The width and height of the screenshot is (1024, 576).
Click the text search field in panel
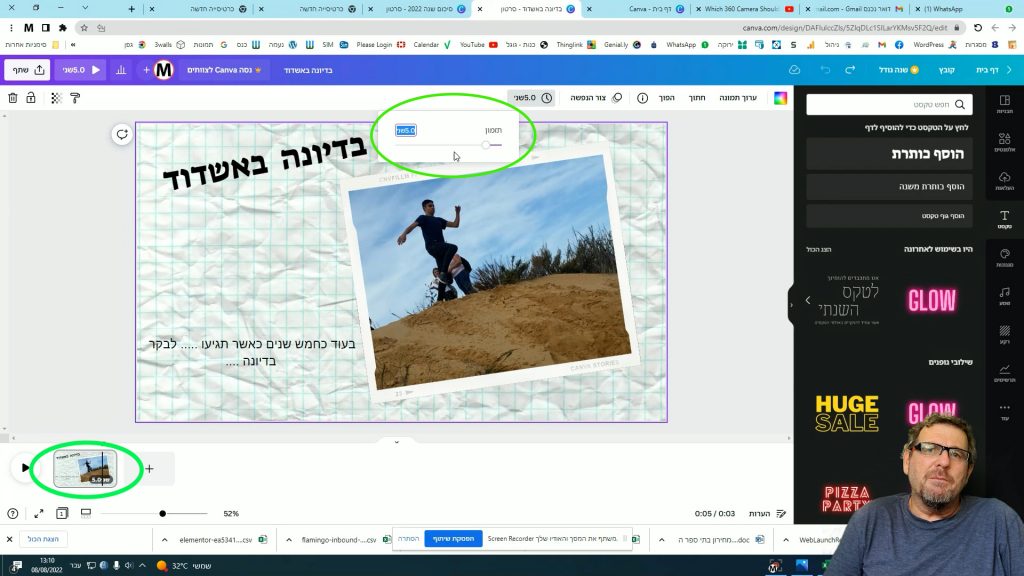pos(889,104)
